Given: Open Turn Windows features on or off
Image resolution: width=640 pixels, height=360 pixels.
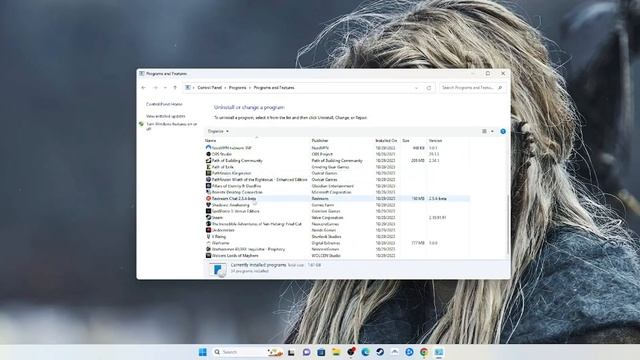Looking at the screenshot, I should [x=172, y=126].
